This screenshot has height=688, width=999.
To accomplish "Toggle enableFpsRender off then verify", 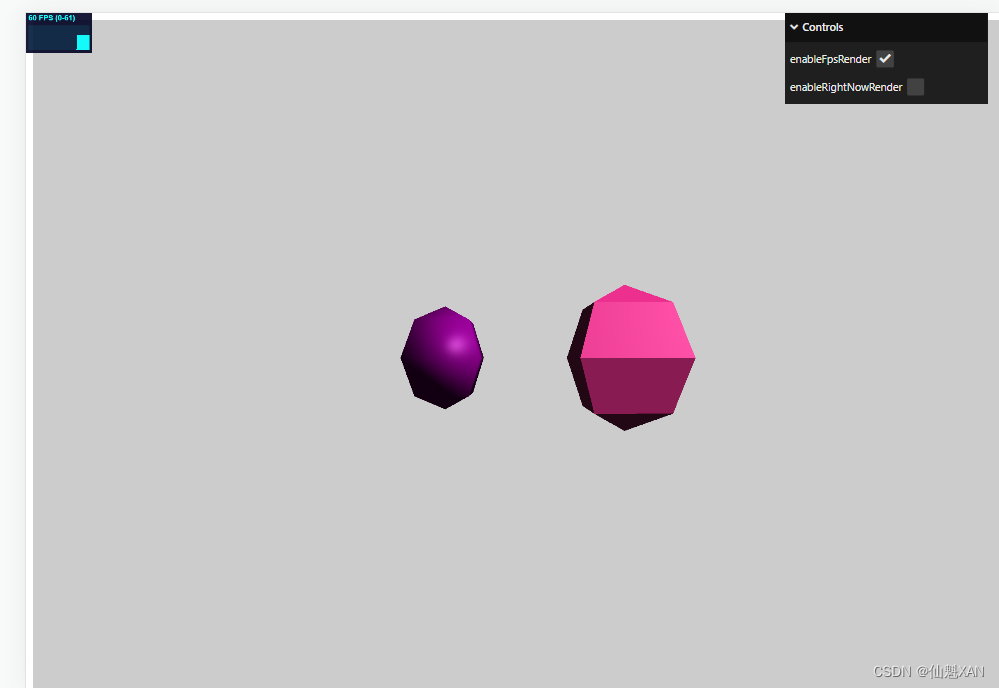I will coord(884,58).
